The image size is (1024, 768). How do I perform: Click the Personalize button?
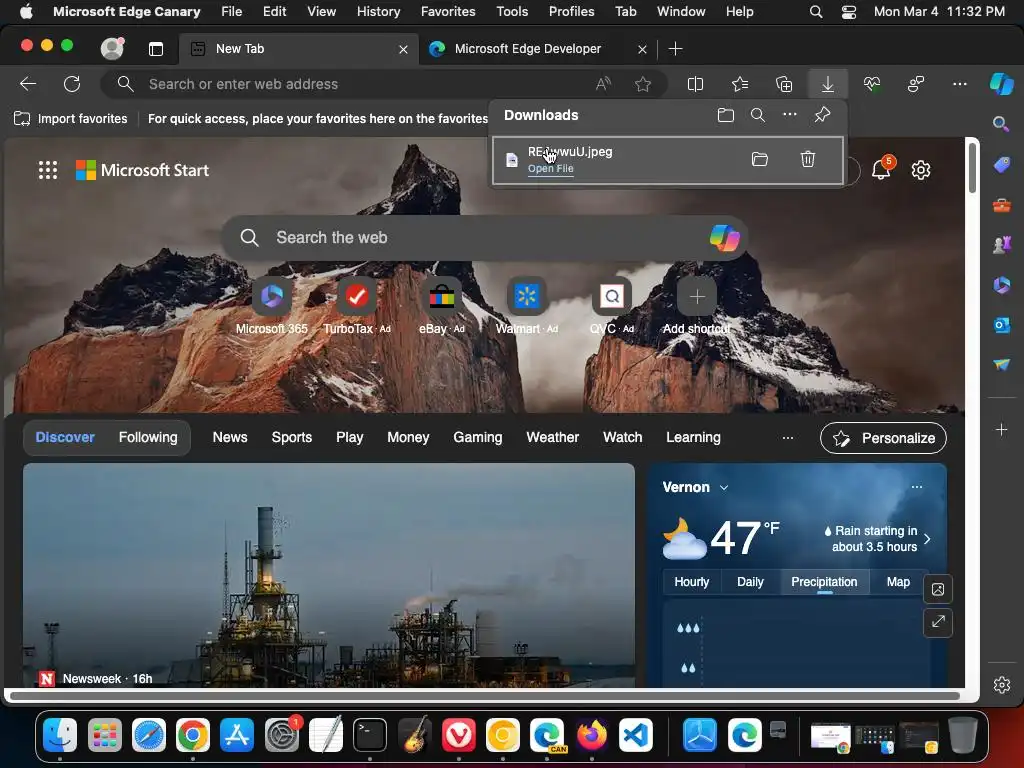coord(884,438)
